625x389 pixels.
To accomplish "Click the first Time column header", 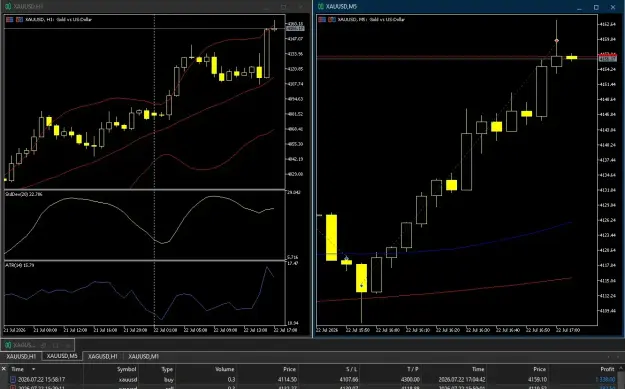I will (x=17, y=369).
